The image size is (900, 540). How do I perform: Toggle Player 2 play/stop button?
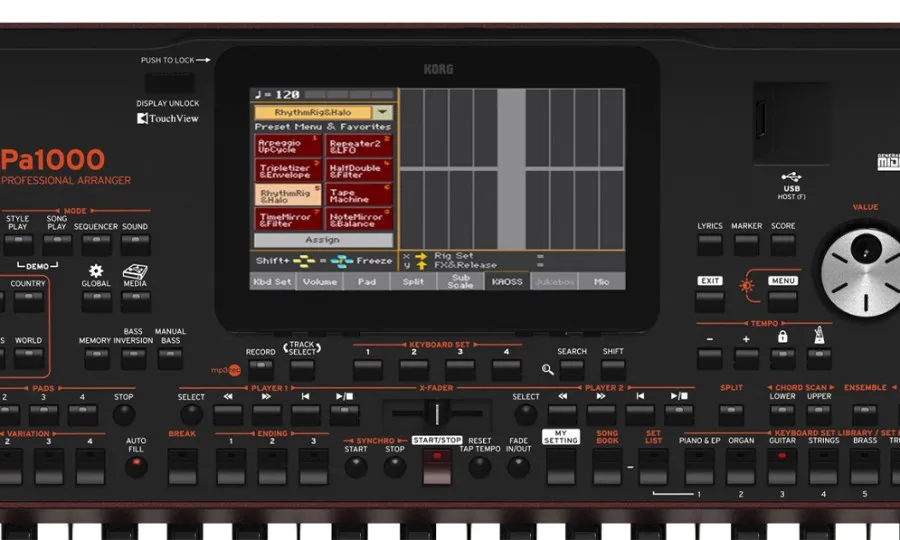click(679, 414)
